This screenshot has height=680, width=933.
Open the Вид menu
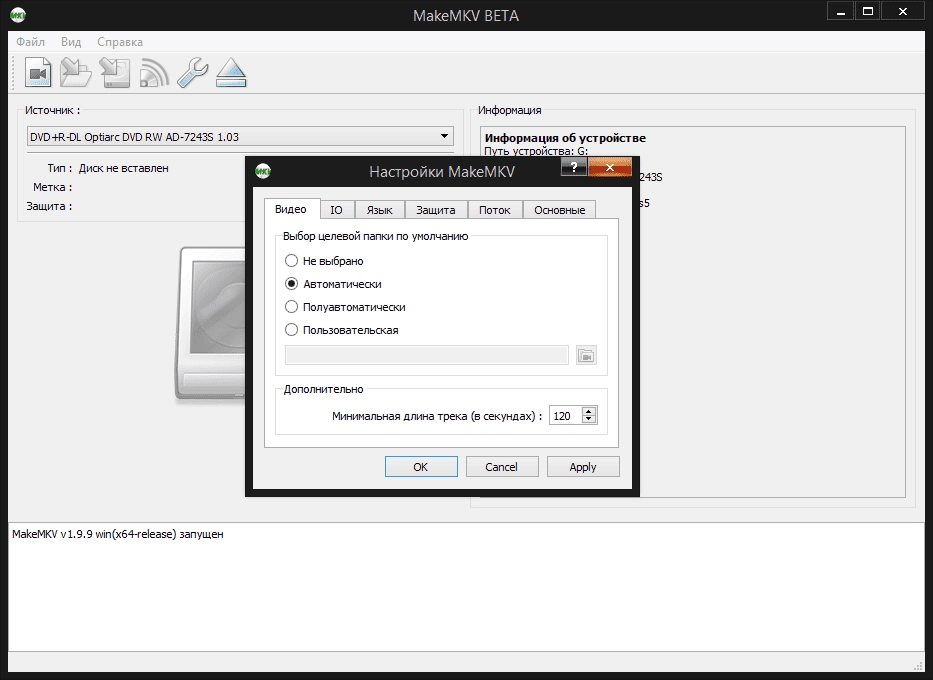(x=71, y=42)
